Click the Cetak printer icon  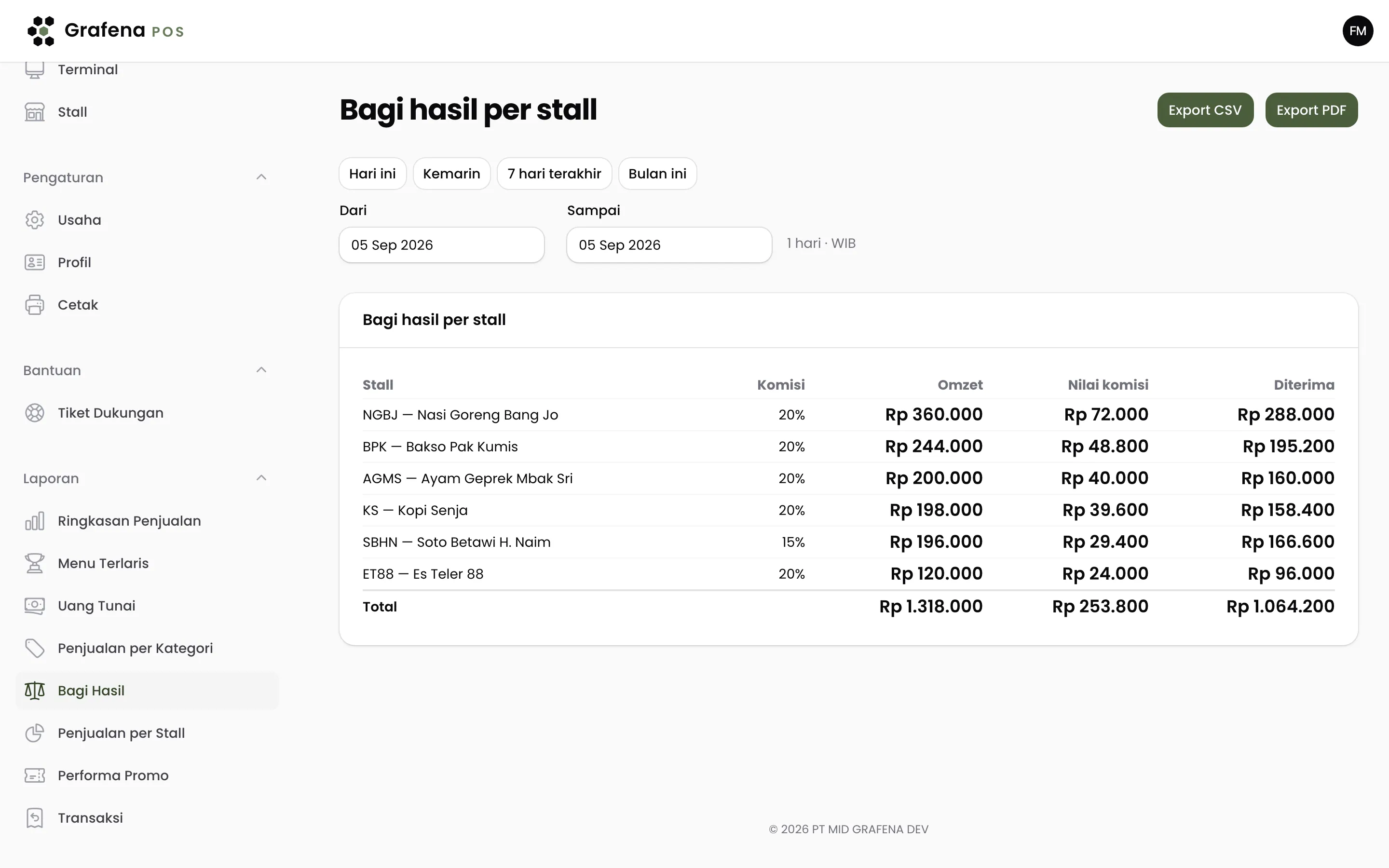[x=34, y=305]
